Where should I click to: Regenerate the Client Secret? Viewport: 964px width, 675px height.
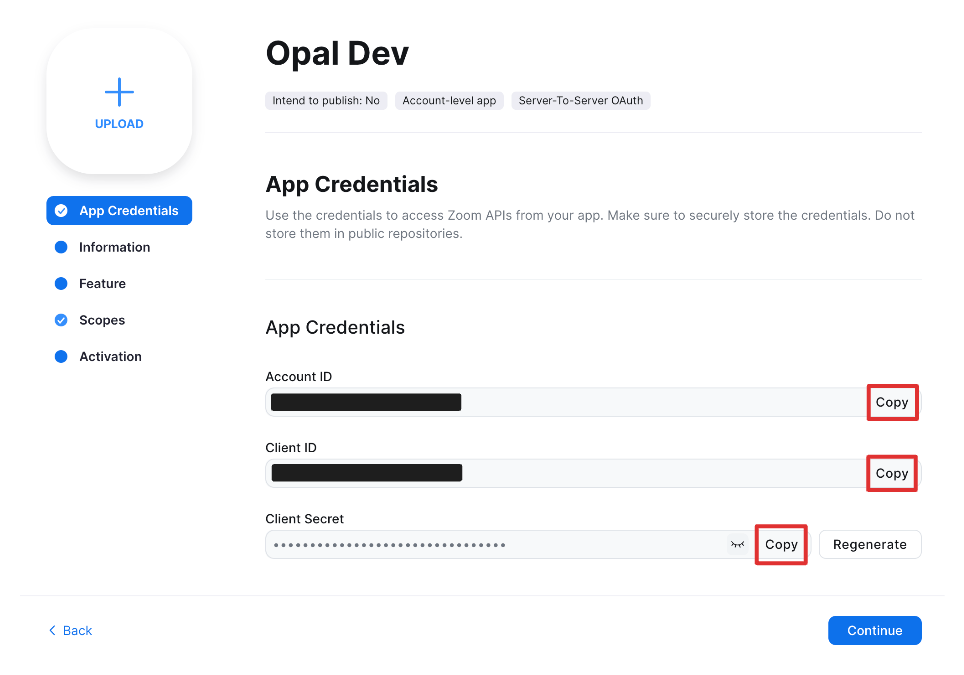click(870, 545)
